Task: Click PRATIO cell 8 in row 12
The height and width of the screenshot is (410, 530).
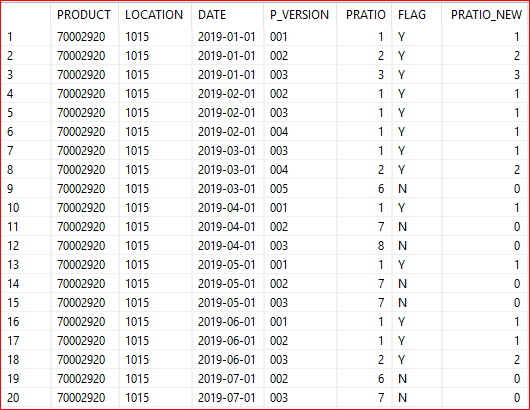Action: (381, 245)
